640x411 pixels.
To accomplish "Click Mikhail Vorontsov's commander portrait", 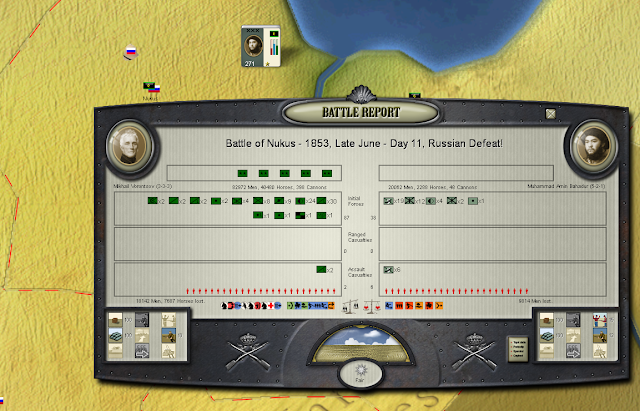I will tap(130, 146).
